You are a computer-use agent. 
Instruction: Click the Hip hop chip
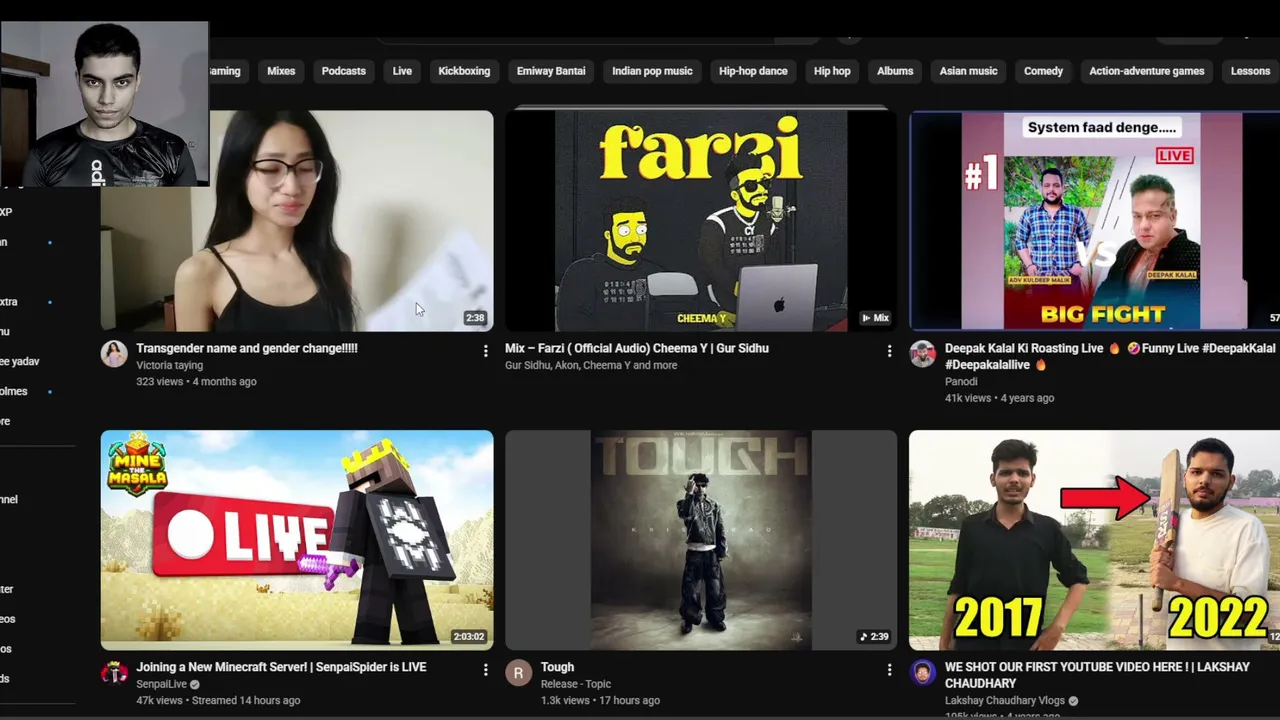[832, 71]
